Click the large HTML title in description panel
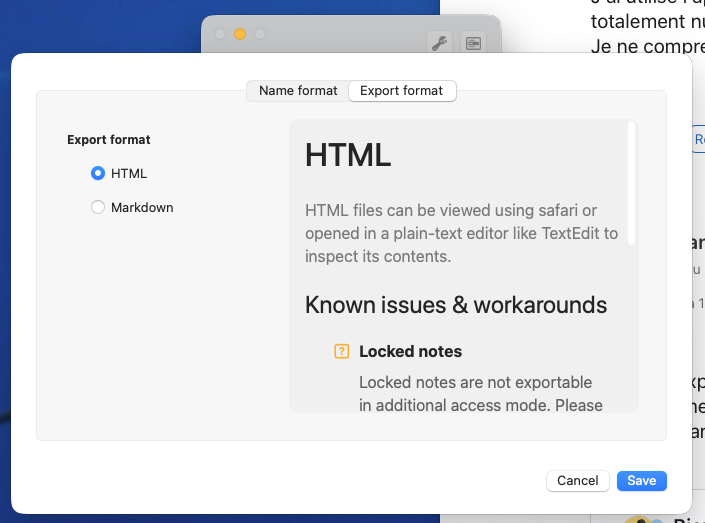 point(347,155)
